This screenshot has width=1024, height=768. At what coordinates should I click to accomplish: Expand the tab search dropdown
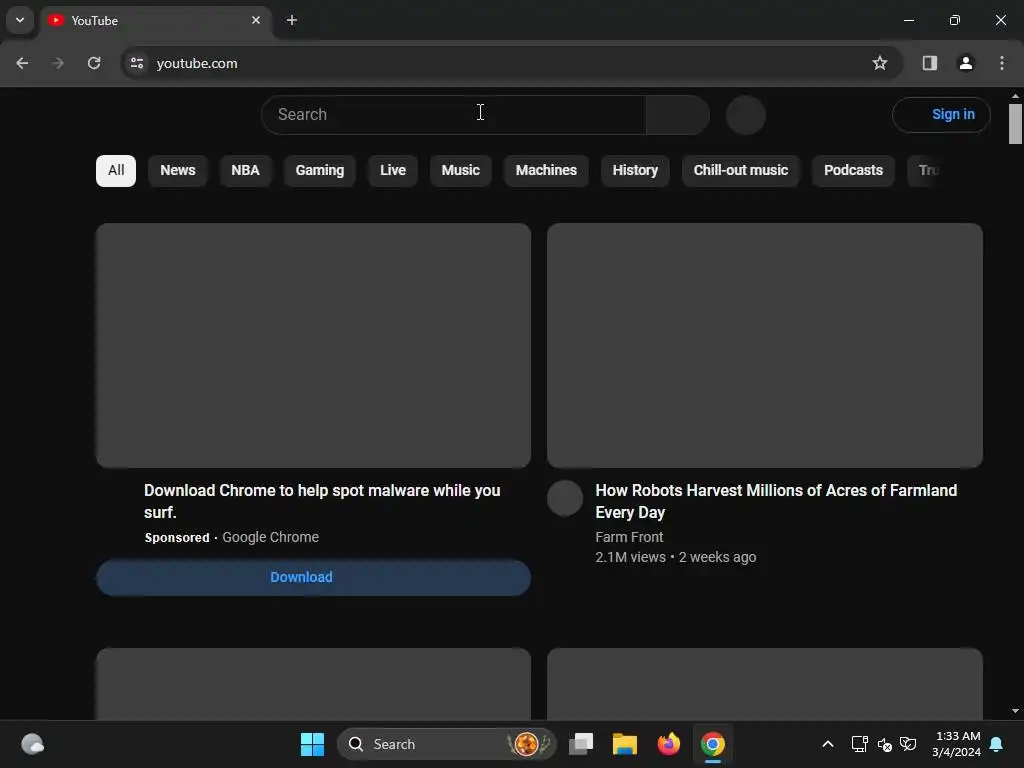coord(20,20)
